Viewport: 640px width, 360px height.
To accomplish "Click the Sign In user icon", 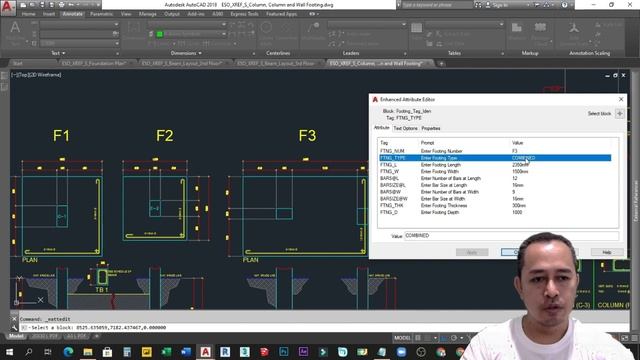I will pos(488,5).
